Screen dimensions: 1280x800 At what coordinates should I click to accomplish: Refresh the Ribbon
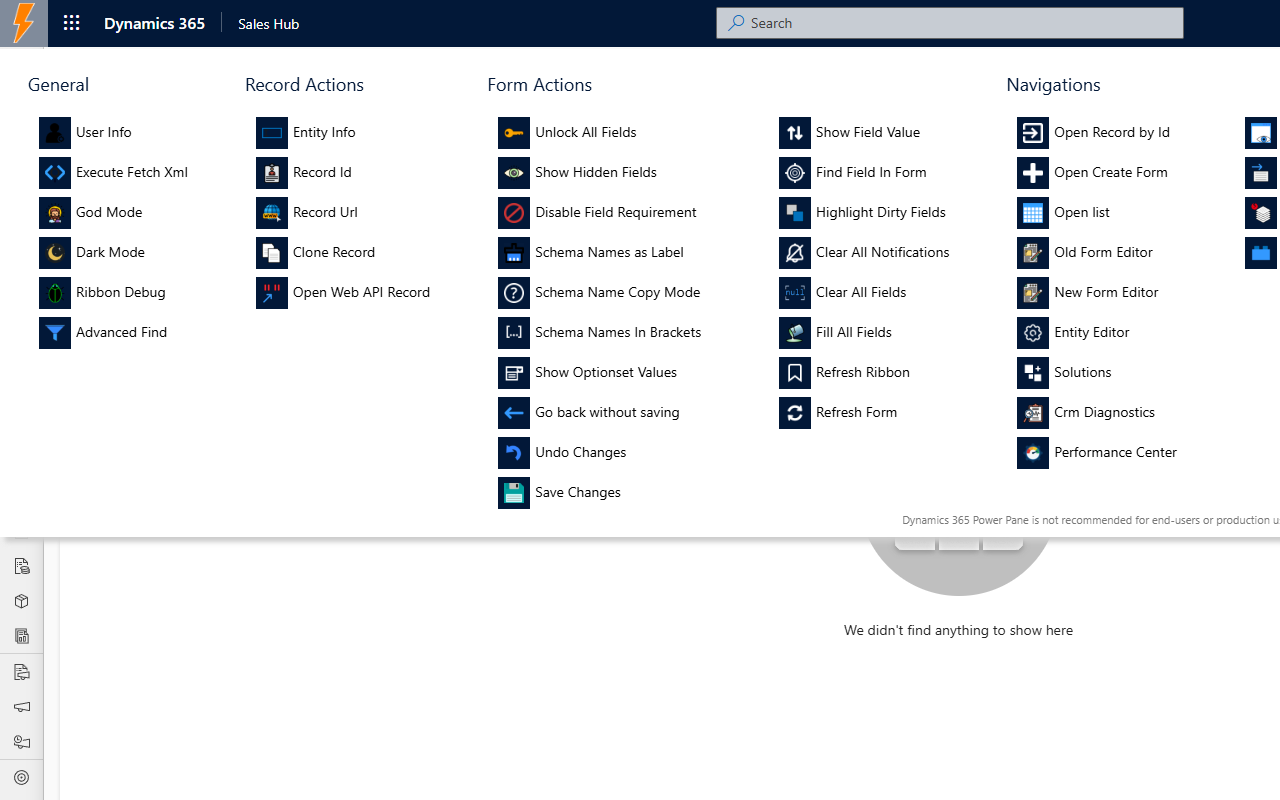[x=863, y=372]
